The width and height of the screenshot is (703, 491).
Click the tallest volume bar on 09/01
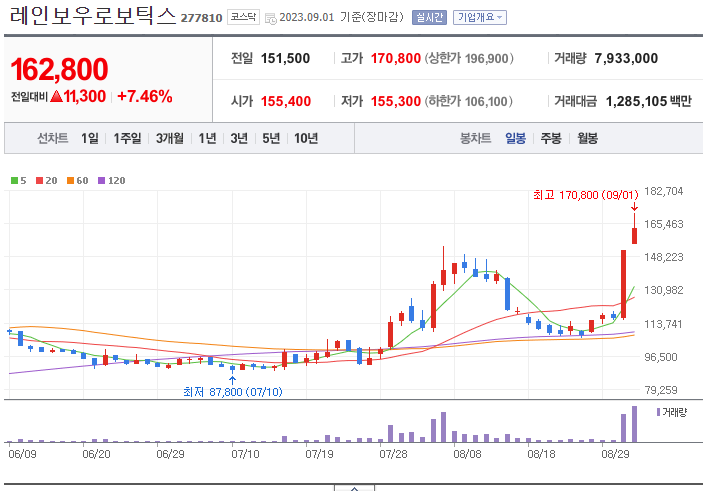[x=634, y=424]
